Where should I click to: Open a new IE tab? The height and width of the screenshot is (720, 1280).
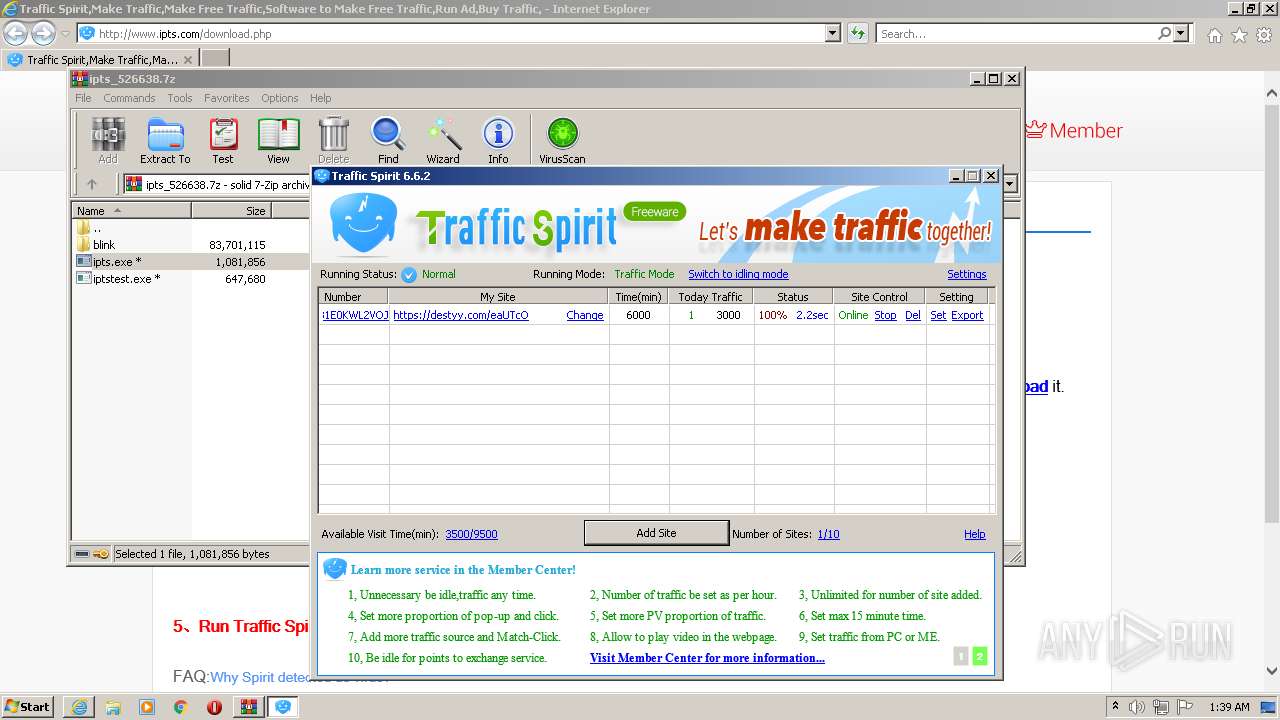click(x=214, y=60)
